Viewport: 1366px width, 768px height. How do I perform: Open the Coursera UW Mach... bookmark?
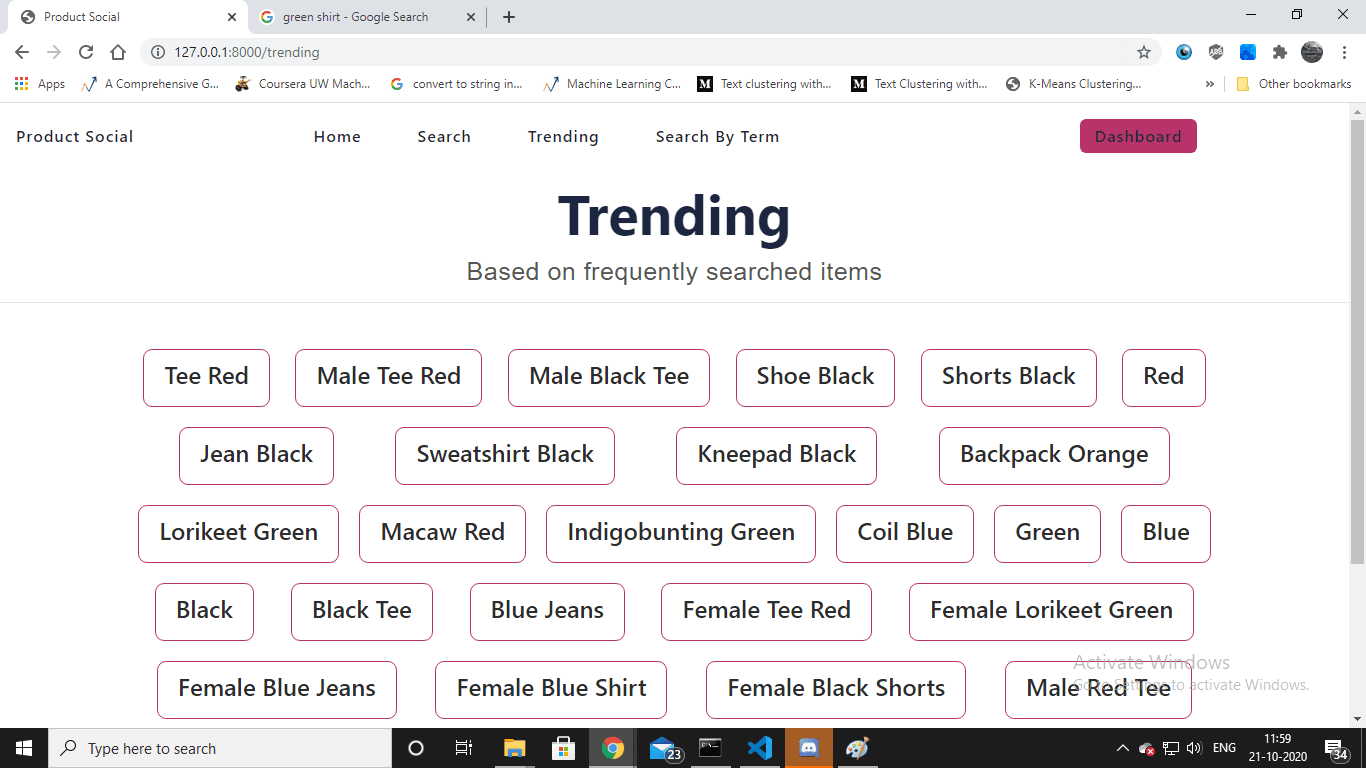click(303, 84)
